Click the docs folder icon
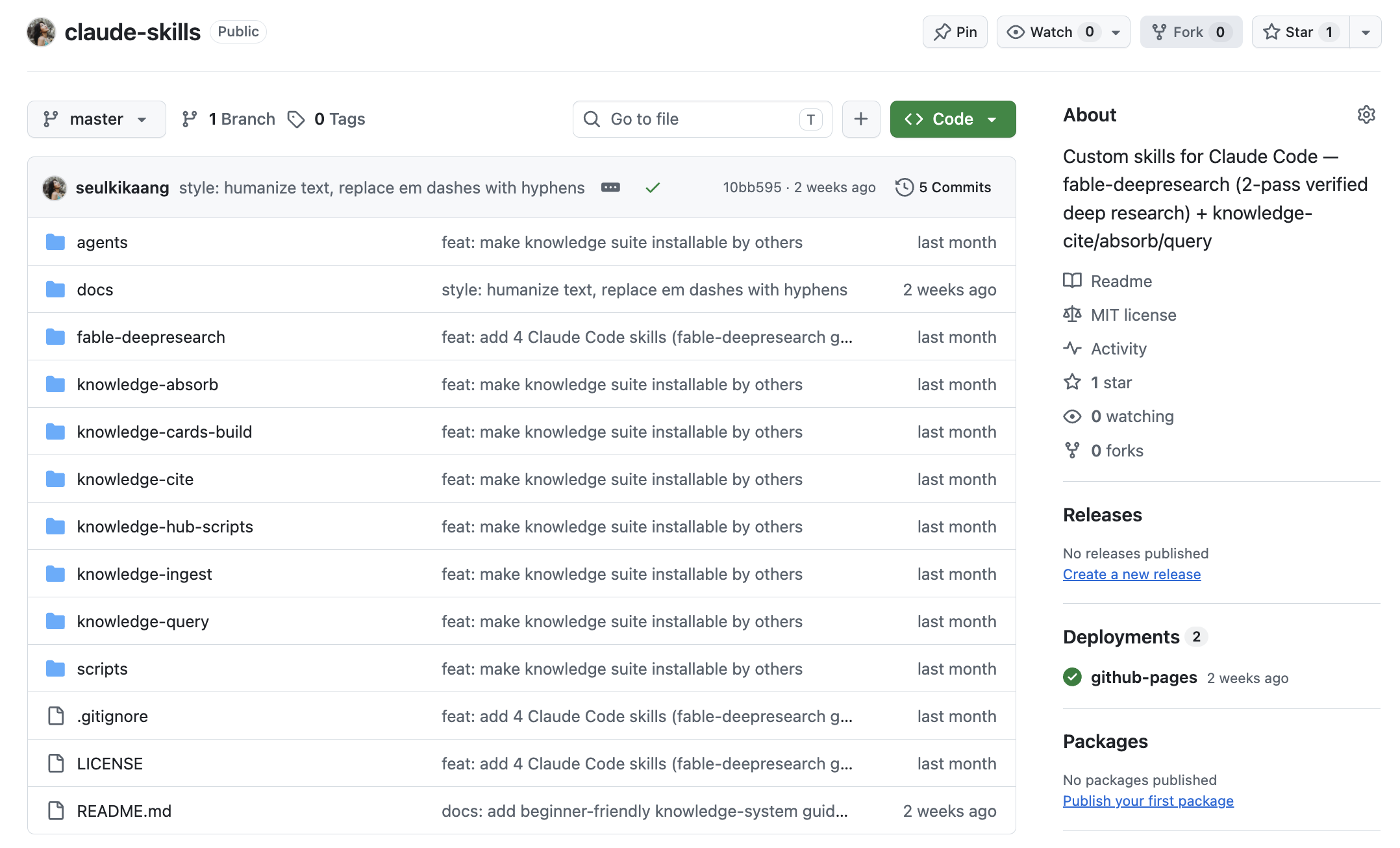This screenshot has width=1400, height=848. (x=56, y=290)
